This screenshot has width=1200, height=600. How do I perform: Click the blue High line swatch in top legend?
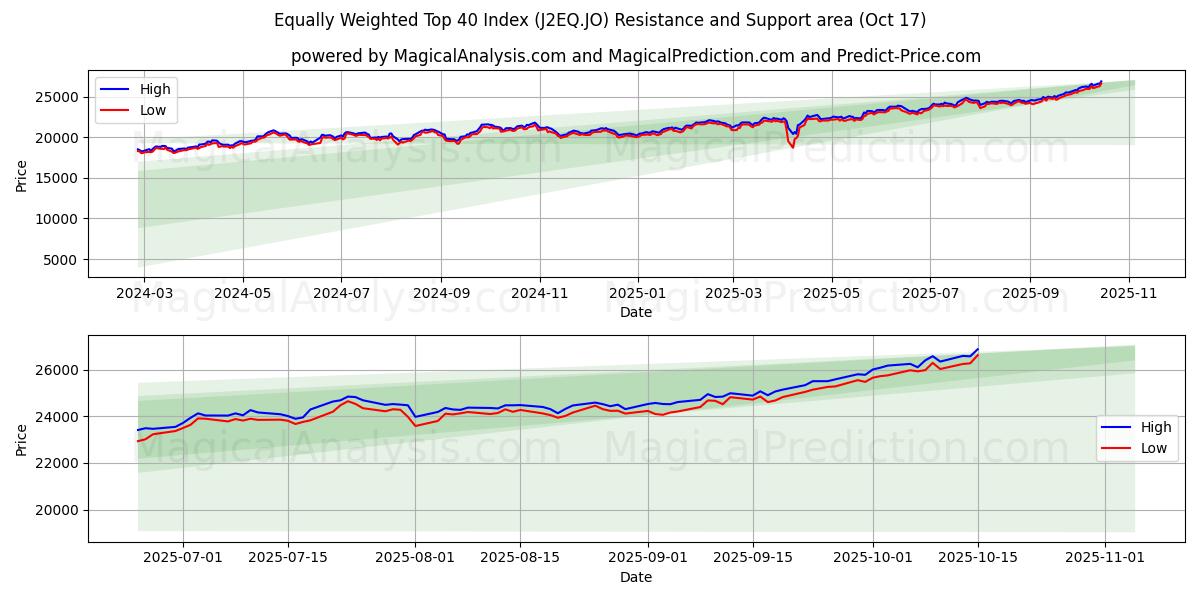pos(116,89)
